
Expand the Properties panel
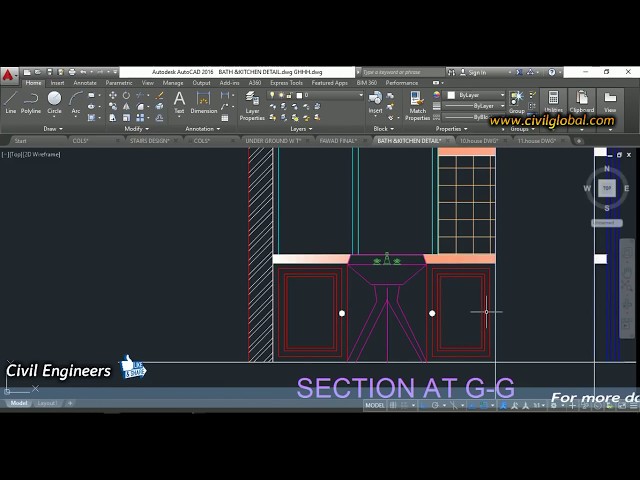click(x=451, y=129)
